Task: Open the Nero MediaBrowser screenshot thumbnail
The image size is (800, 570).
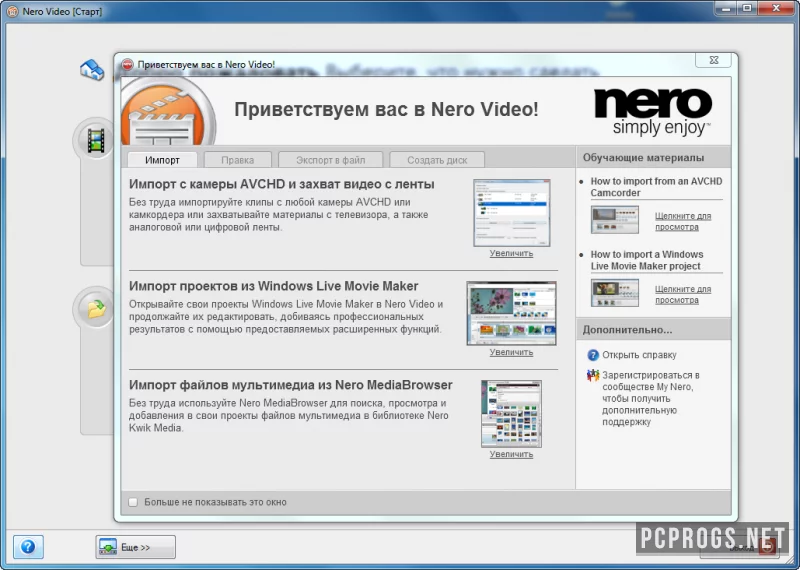Action: [x=511, y=414]
